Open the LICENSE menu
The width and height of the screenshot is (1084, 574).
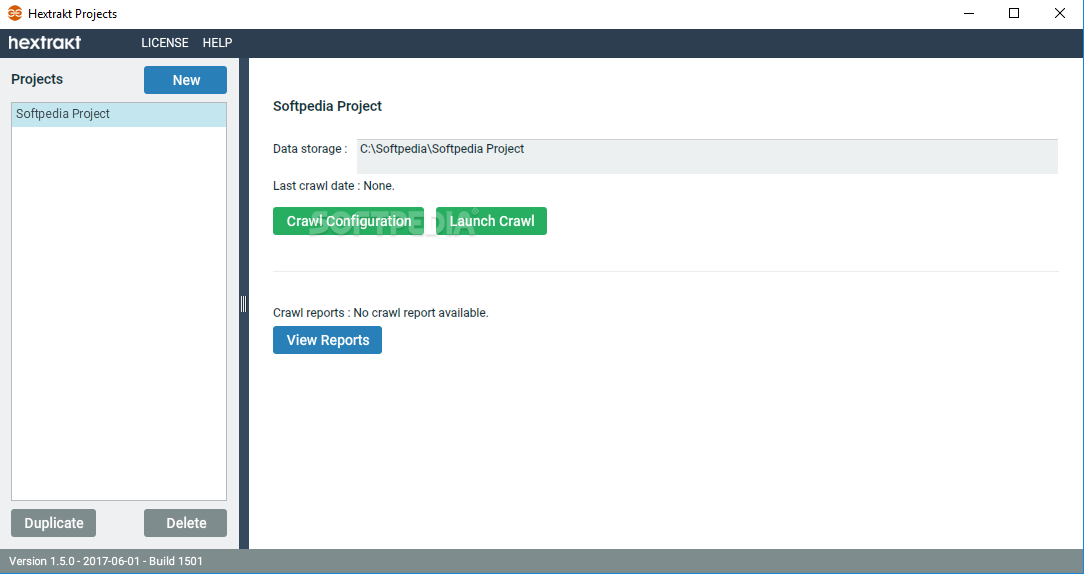(165, 43)
